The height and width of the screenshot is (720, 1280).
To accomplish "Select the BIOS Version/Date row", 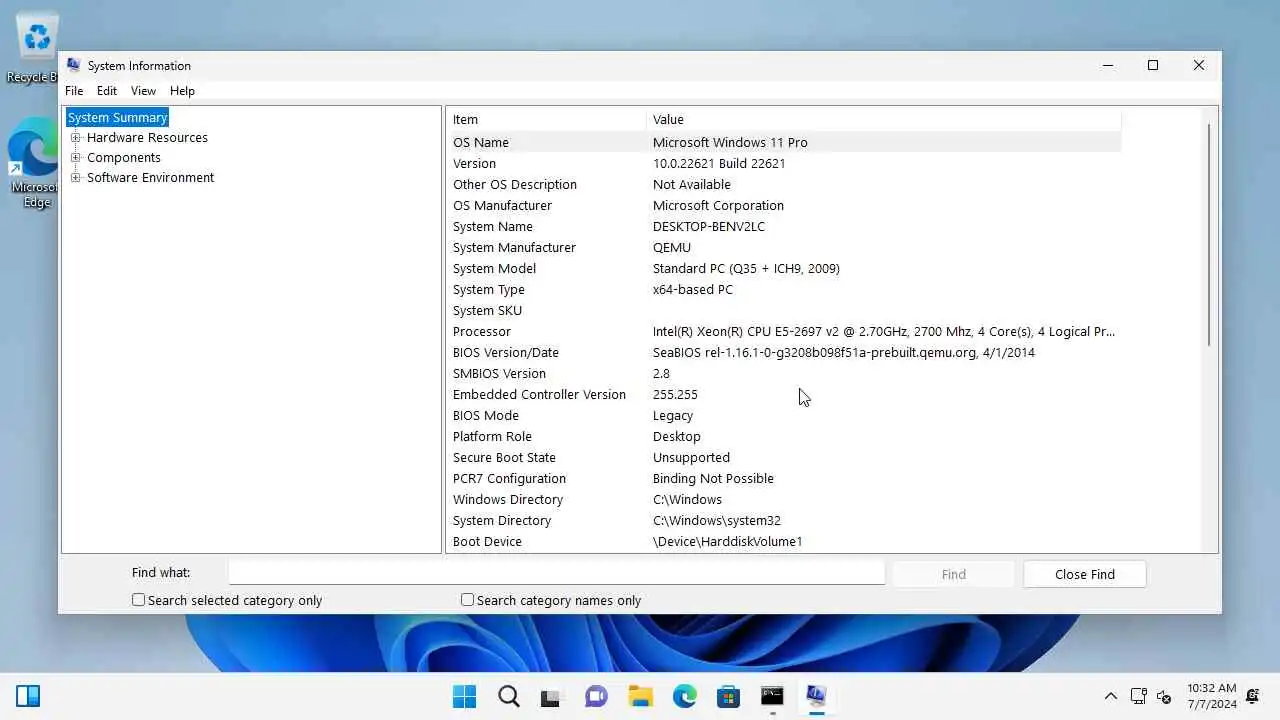I will click(784, 352).
